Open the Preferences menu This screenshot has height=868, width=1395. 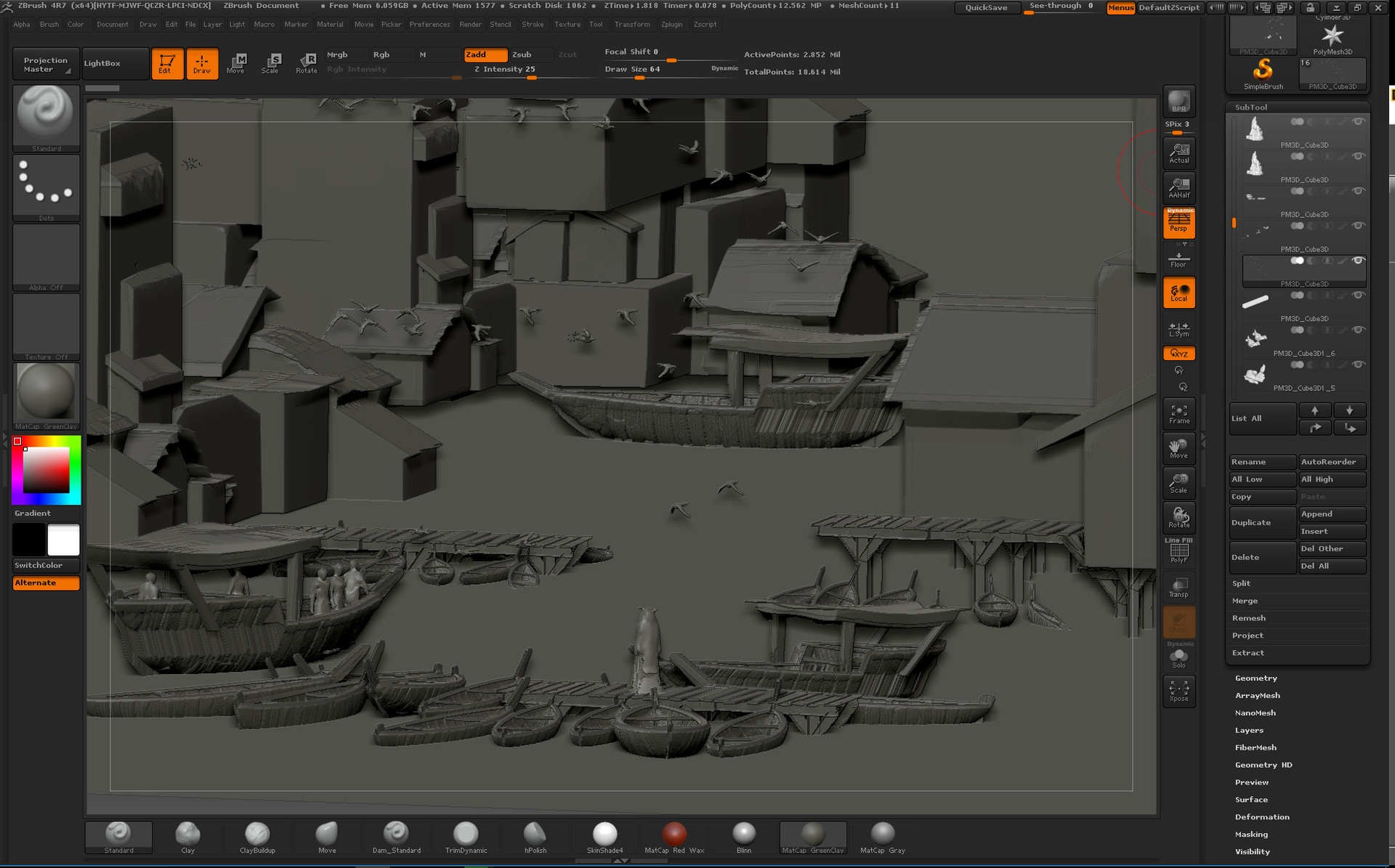point(429,25)
